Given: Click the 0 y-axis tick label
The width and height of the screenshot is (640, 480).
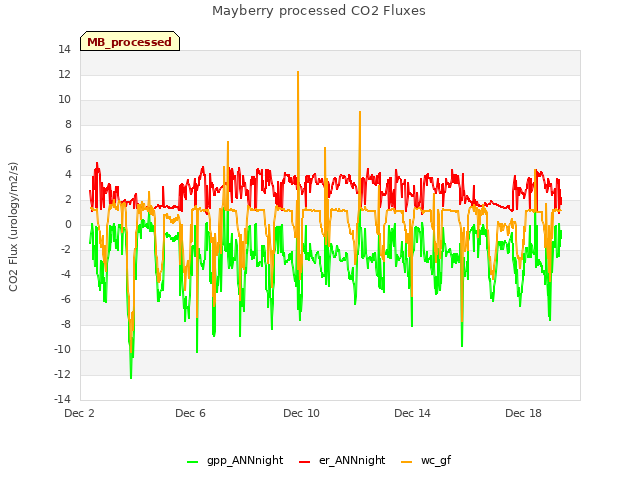Looking at the screenshot, I should pyautogui.click(x=68, y=224).
